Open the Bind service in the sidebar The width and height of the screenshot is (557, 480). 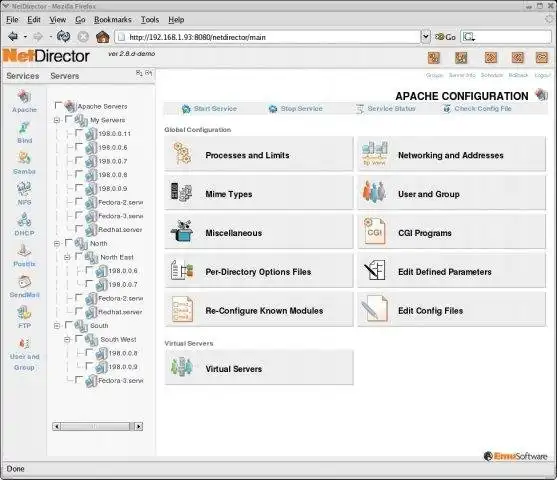tap(24, 133)
